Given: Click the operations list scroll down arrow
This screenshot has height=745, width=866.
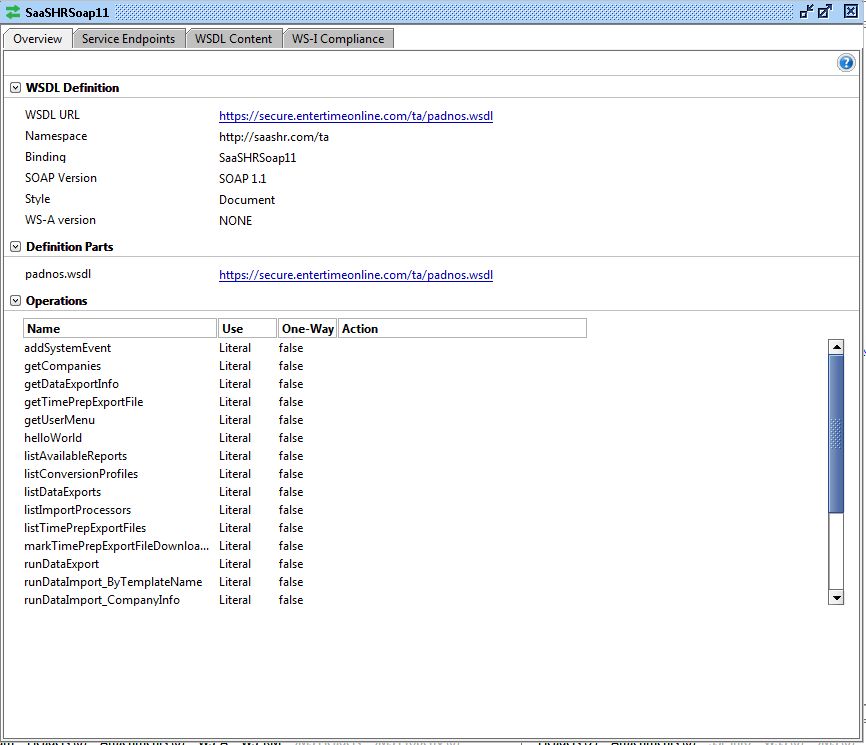Looking at the screenshot, I should [x=836, y=598].
